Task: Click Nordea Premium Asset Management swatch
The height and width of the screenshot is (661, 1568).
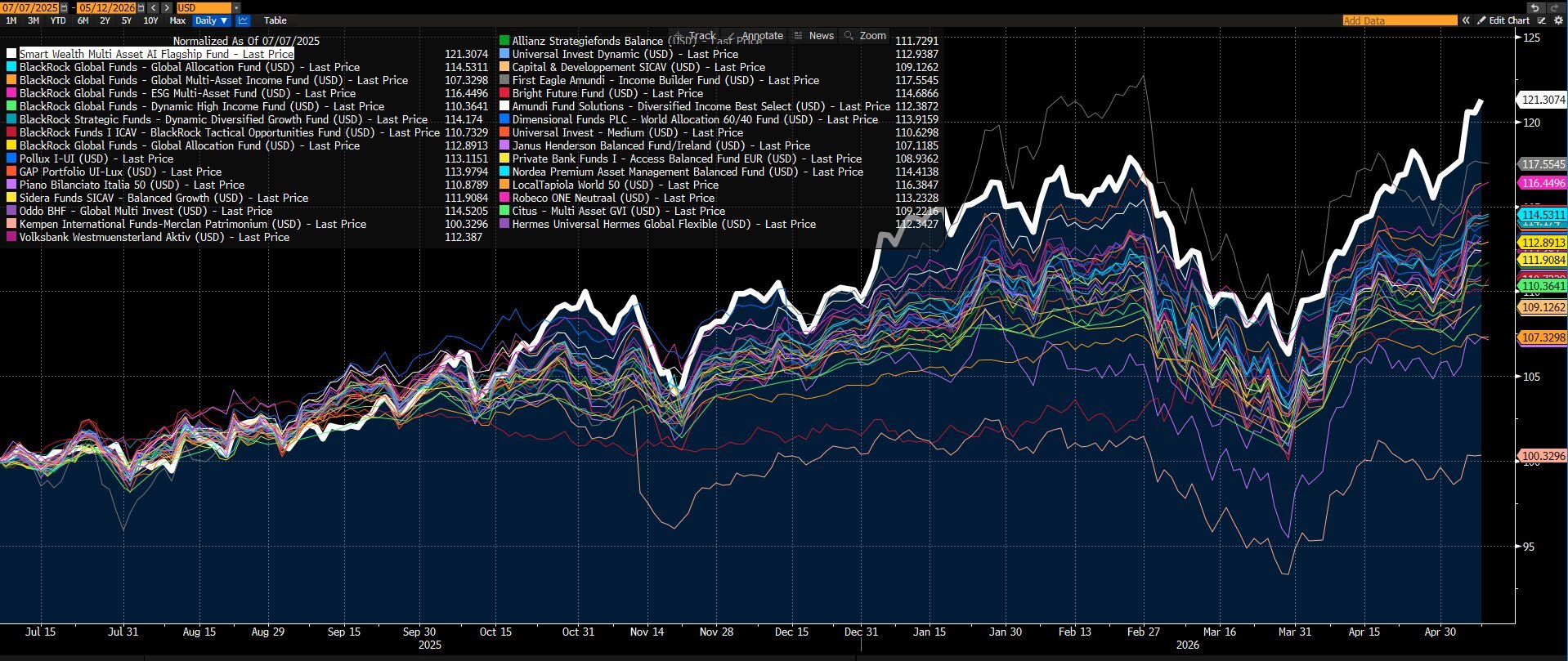Action: coord(504,172)
